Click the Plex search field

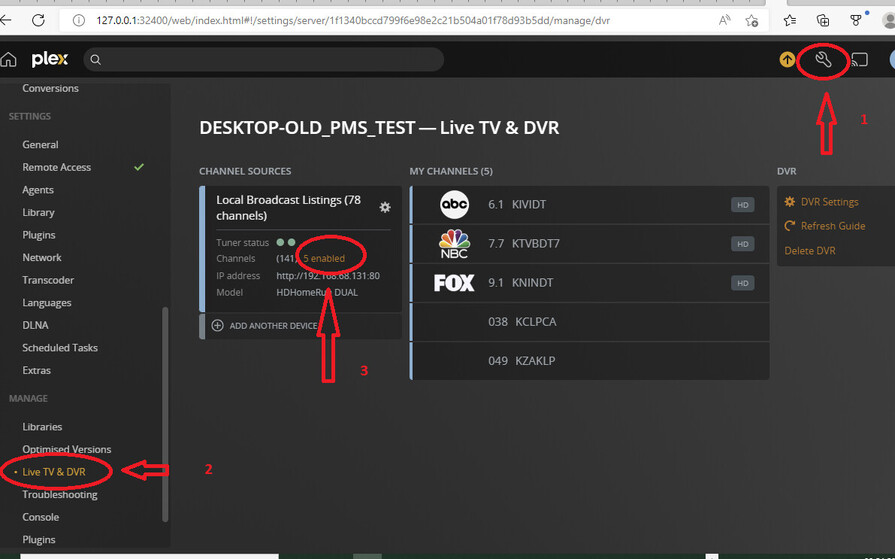click(x=264, y=59)
